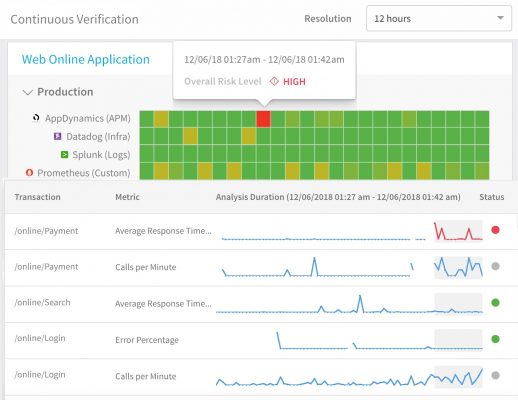Click the Analysis Duration column header
The width and height of the screenshot is (518, 400).
[338, 197]
